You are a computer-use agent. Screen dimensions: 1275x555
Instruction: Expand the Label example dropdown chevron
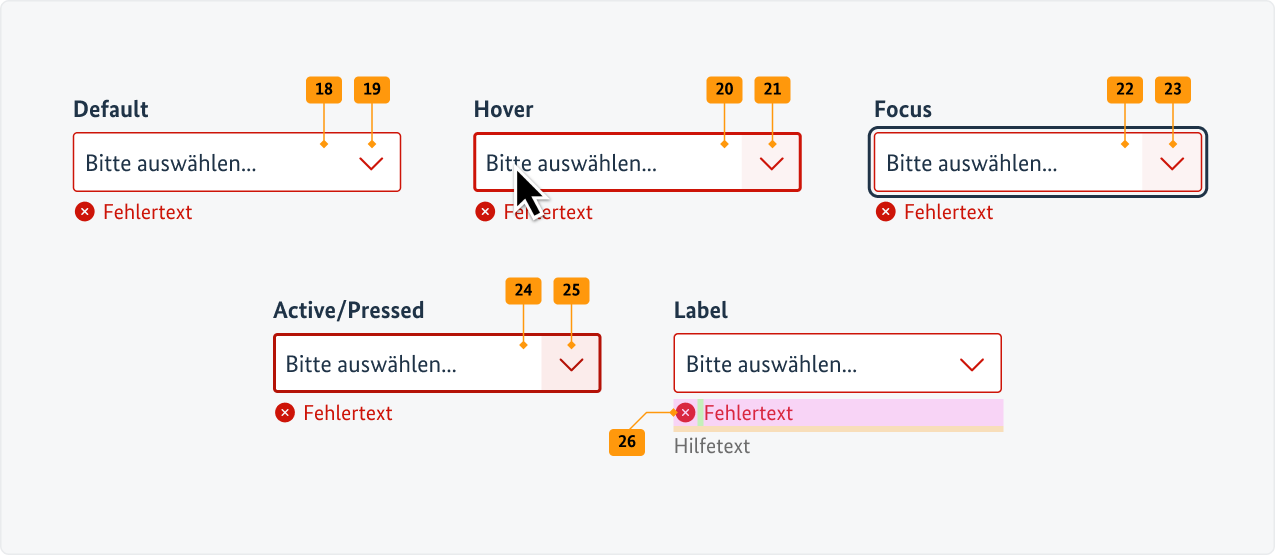click(x=971, y=365)
